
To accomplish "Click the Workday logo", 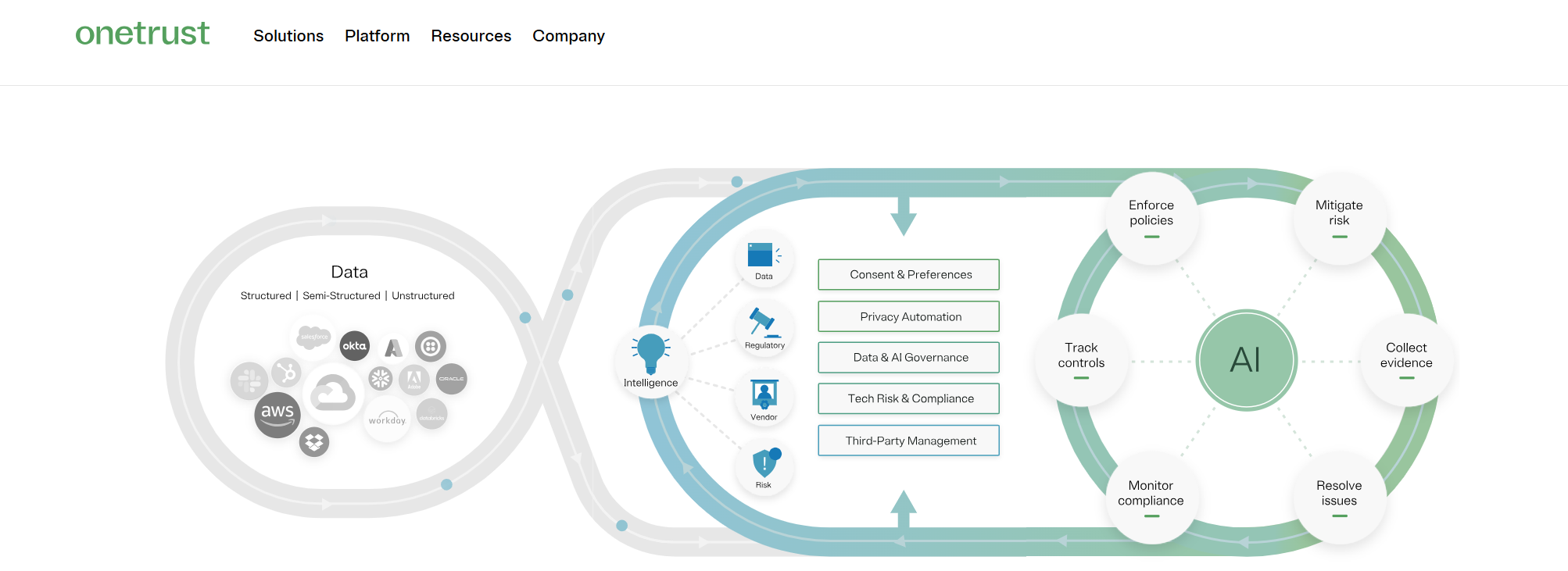I will click(388, 419).
